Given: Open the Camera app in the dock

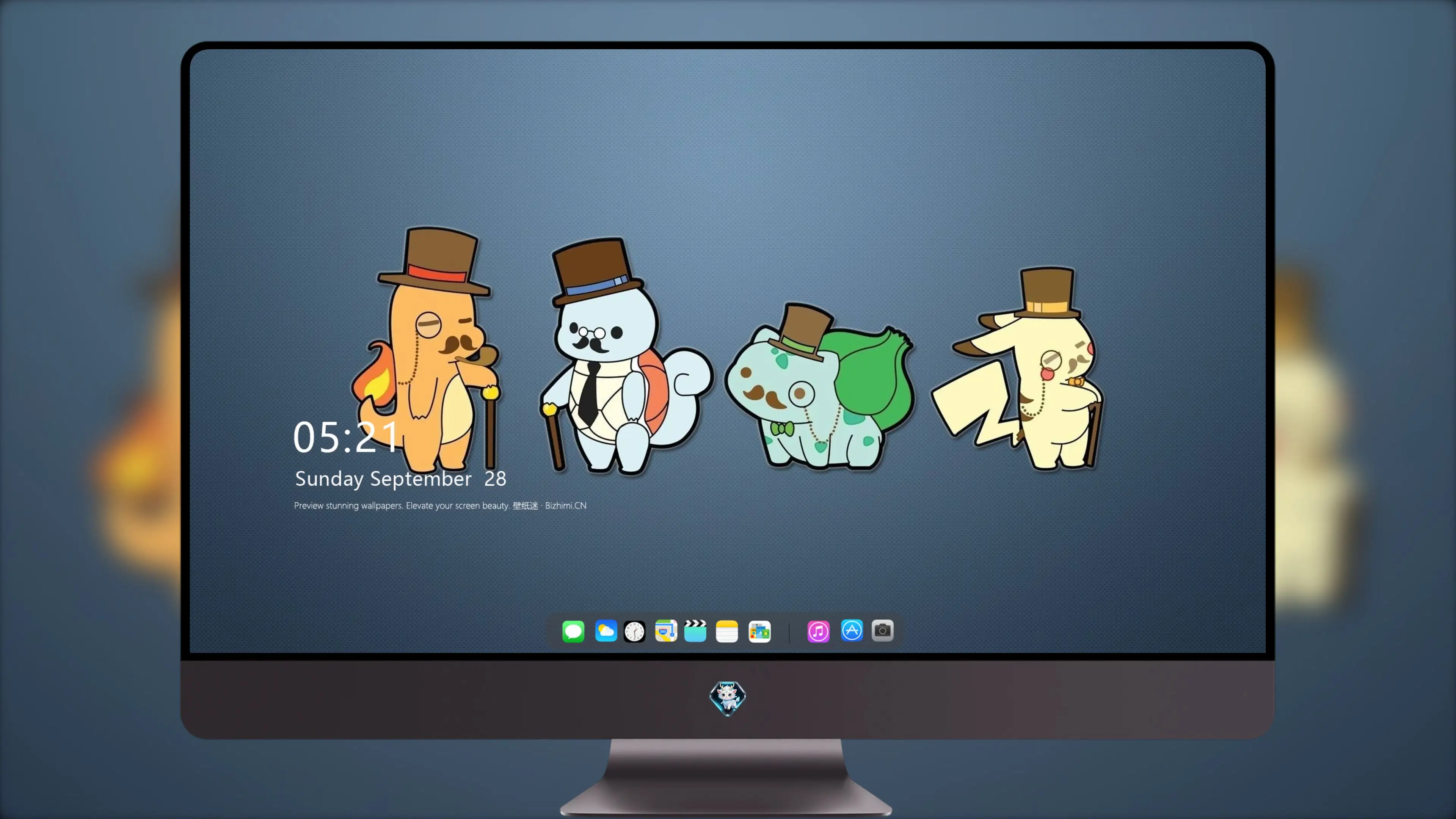Looking at the screenshot, I should pyautogui.click(x=882, y=630).
